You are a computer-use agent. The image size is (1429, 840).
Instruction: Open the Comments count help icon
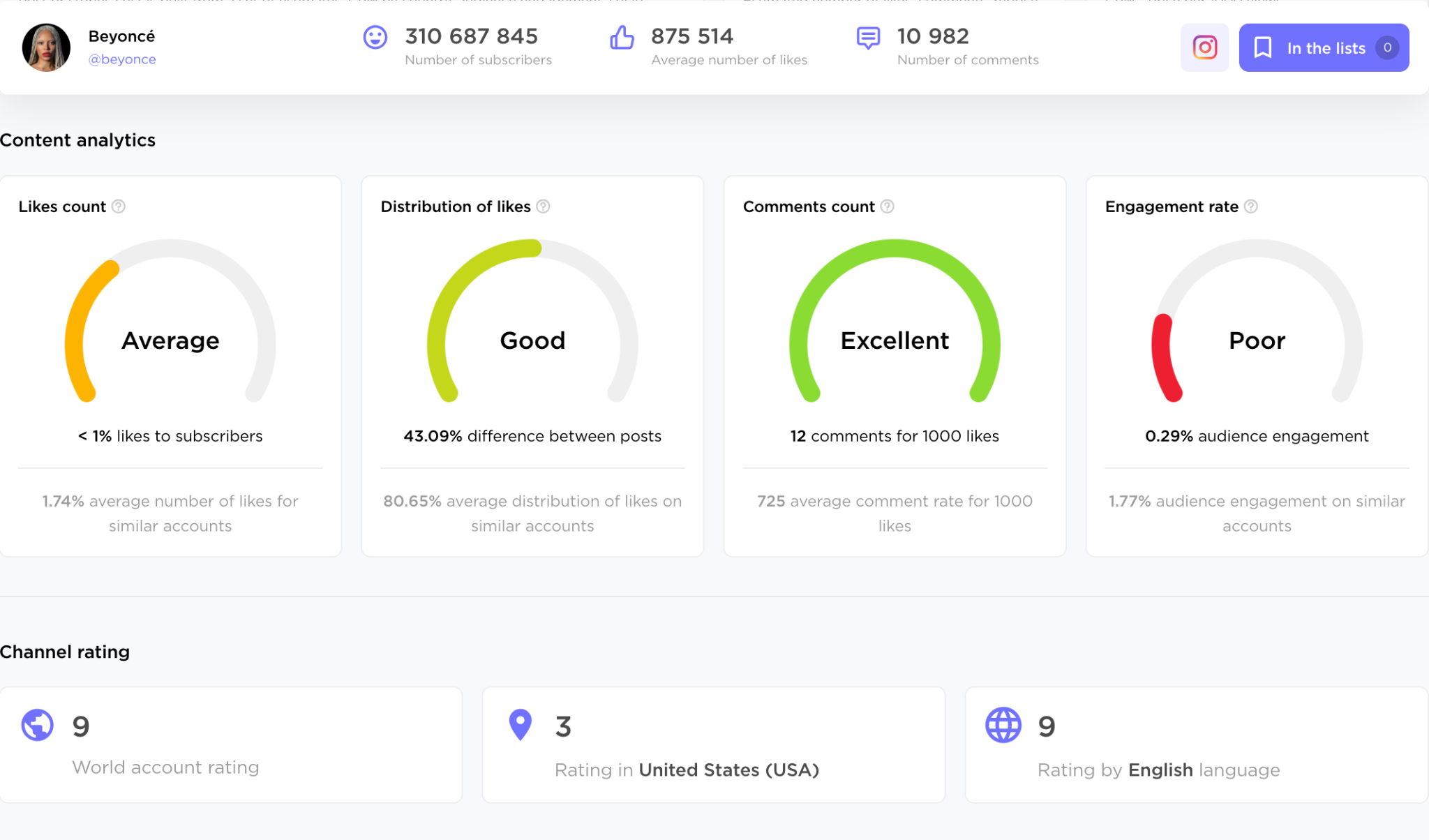point(888,207)
